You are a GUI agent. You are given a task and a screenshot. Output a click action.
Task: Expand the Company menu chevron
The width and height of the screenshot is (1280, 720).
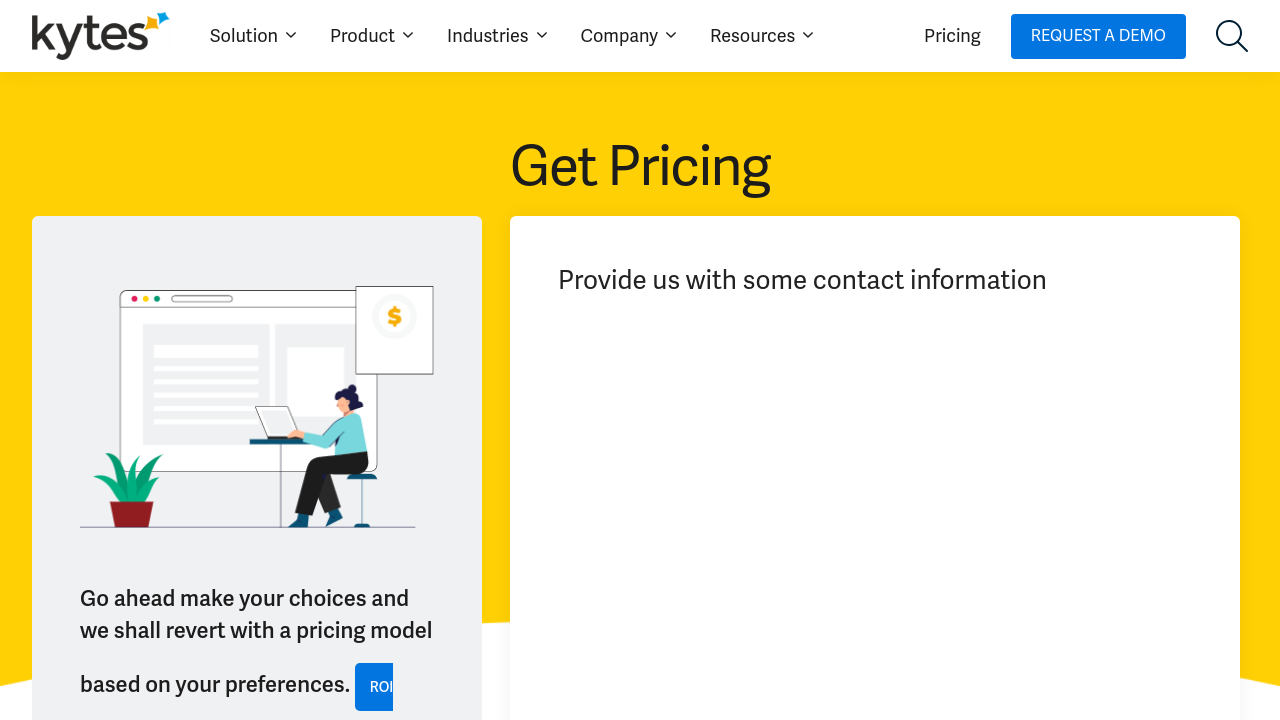pos(671,35)
